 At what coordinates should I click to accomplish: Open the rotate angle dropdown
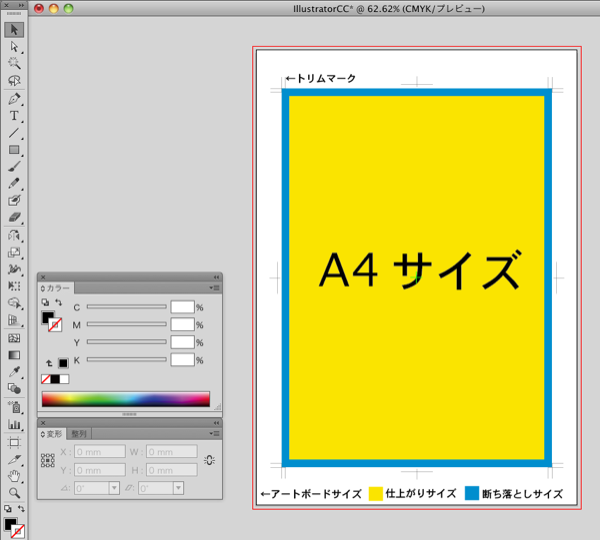pos(114,488)
